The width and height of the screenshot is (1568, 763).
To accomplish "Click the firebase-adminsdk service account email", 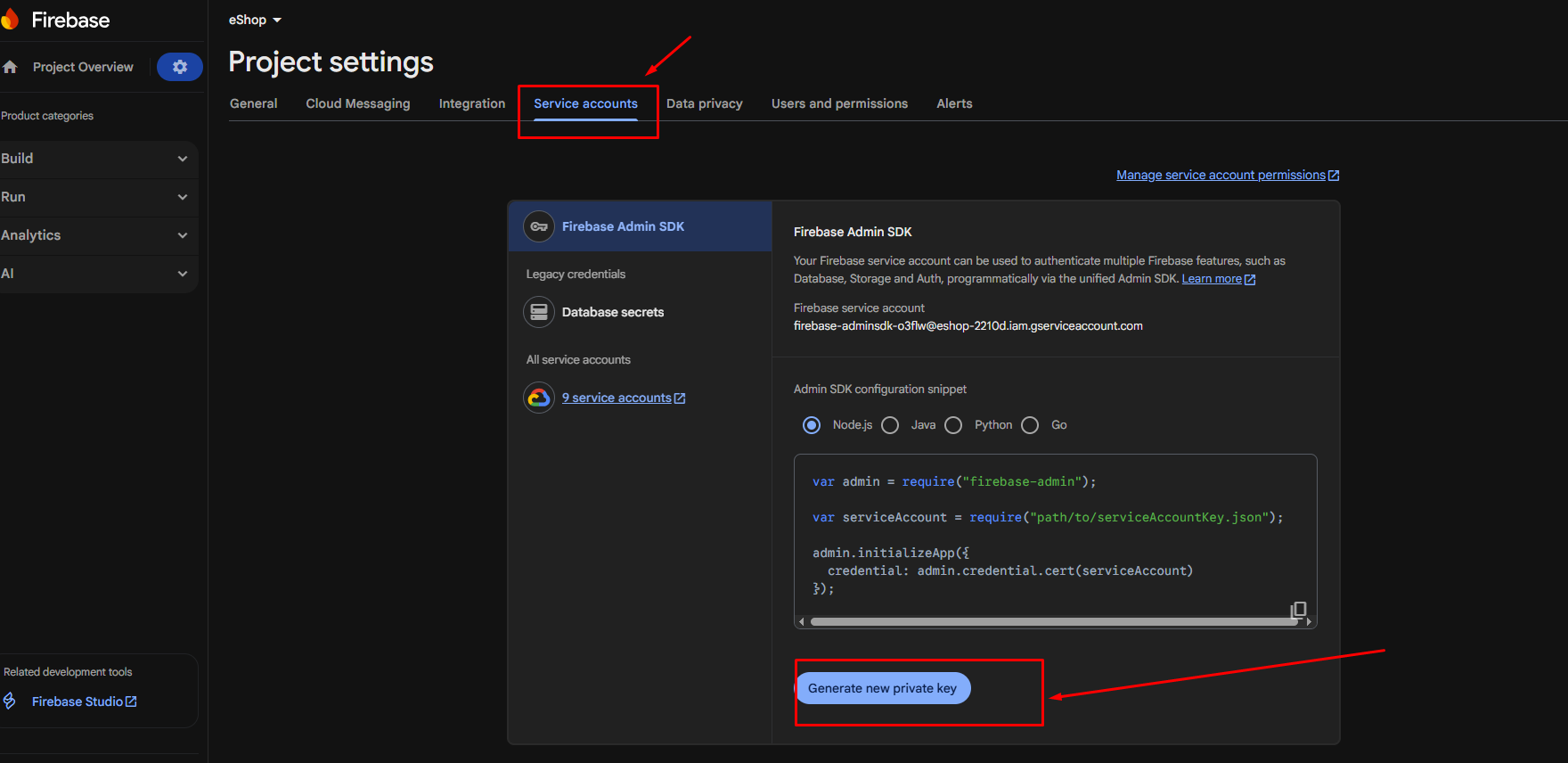I will click(968, 326).
